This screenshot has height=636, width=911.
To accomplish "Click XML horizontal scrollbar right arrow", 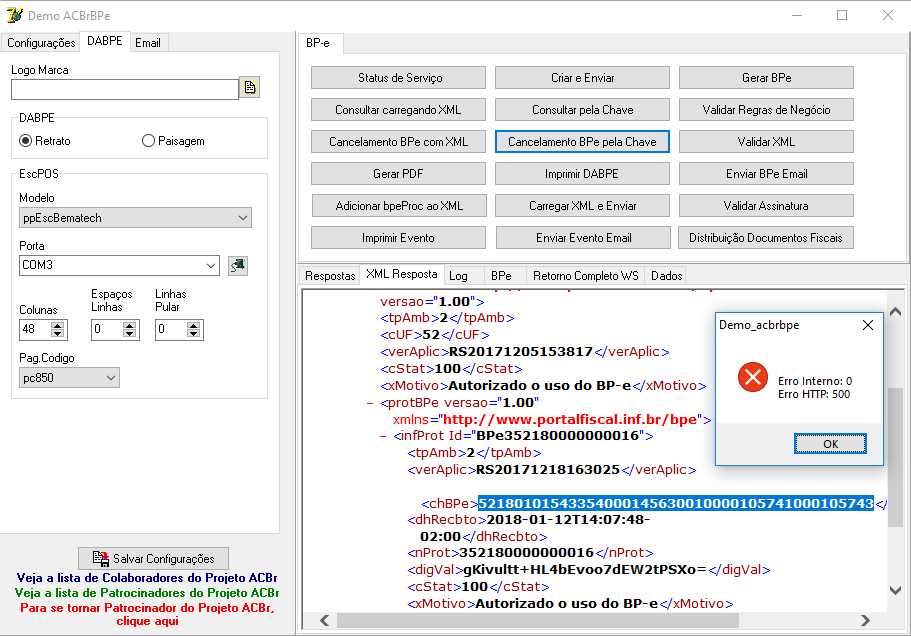I will coord(865,620).
